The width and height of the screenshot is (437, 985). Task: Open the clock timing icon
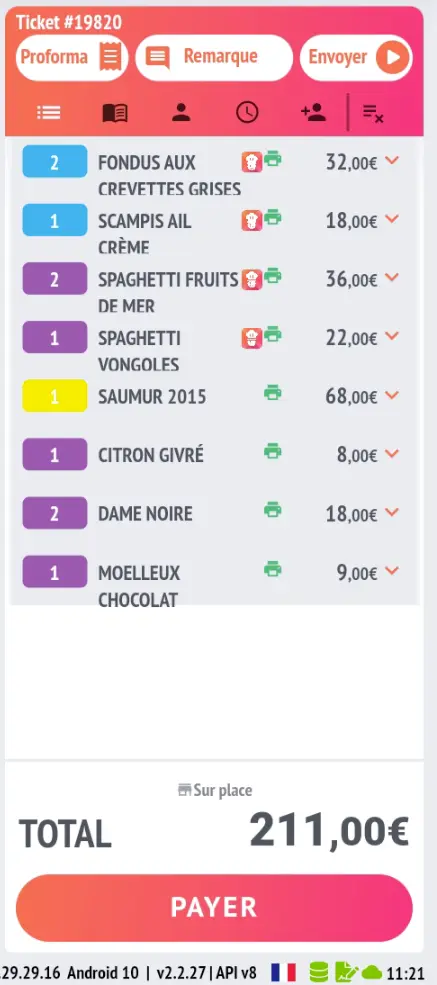click(247, 113)
